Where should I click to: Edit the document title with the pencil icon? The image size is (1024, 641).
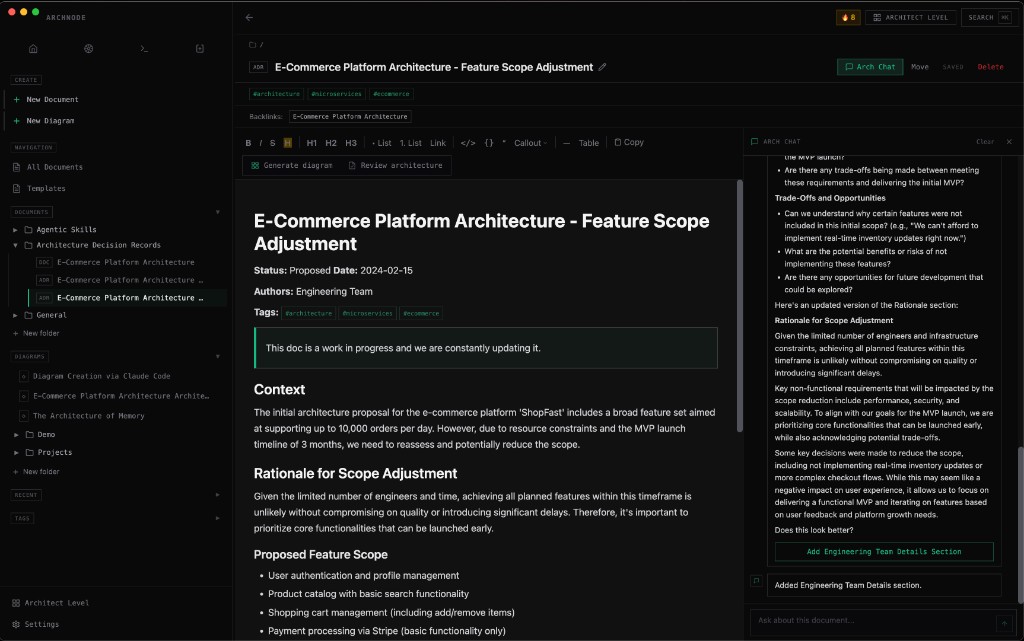(602, 67)
